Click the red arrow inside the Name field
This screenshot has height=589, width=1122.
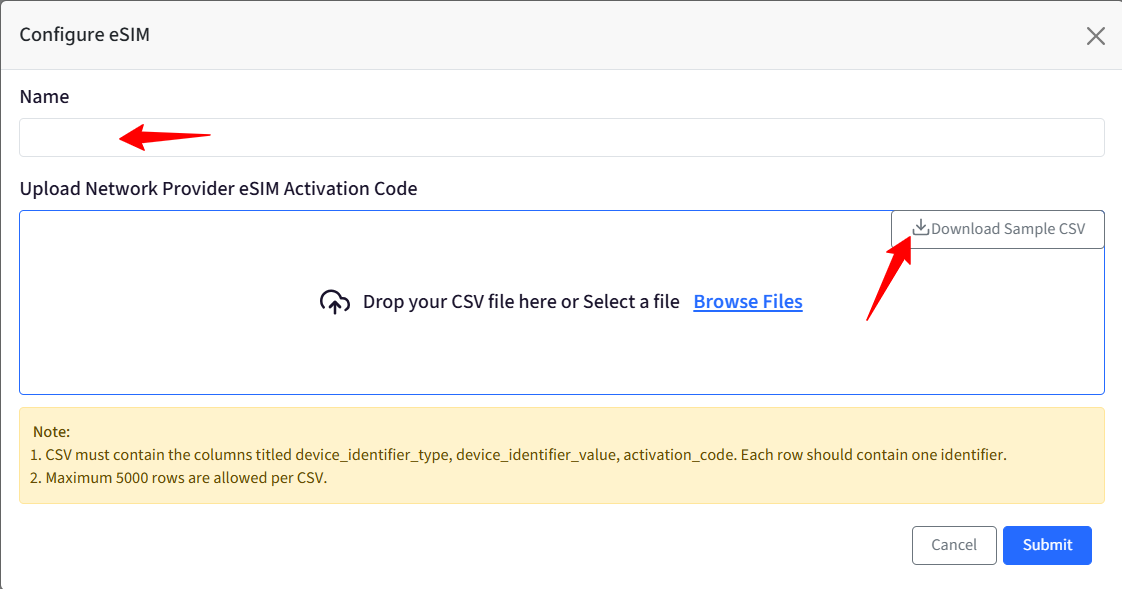[165, 136]
